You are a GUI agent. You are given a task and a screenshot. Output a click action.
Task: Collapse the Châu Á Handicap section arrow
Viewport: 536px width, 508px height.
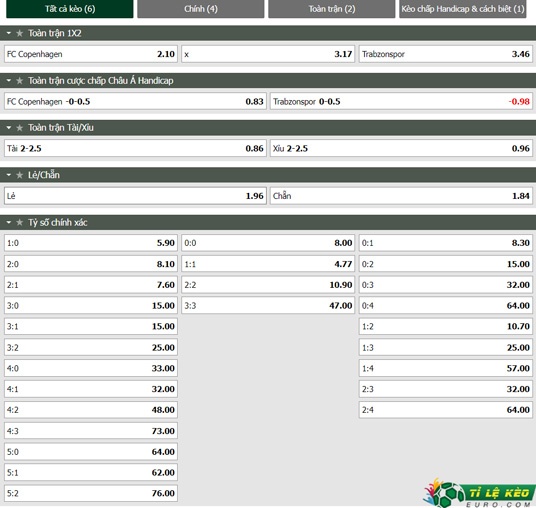[x=9, y=81]
